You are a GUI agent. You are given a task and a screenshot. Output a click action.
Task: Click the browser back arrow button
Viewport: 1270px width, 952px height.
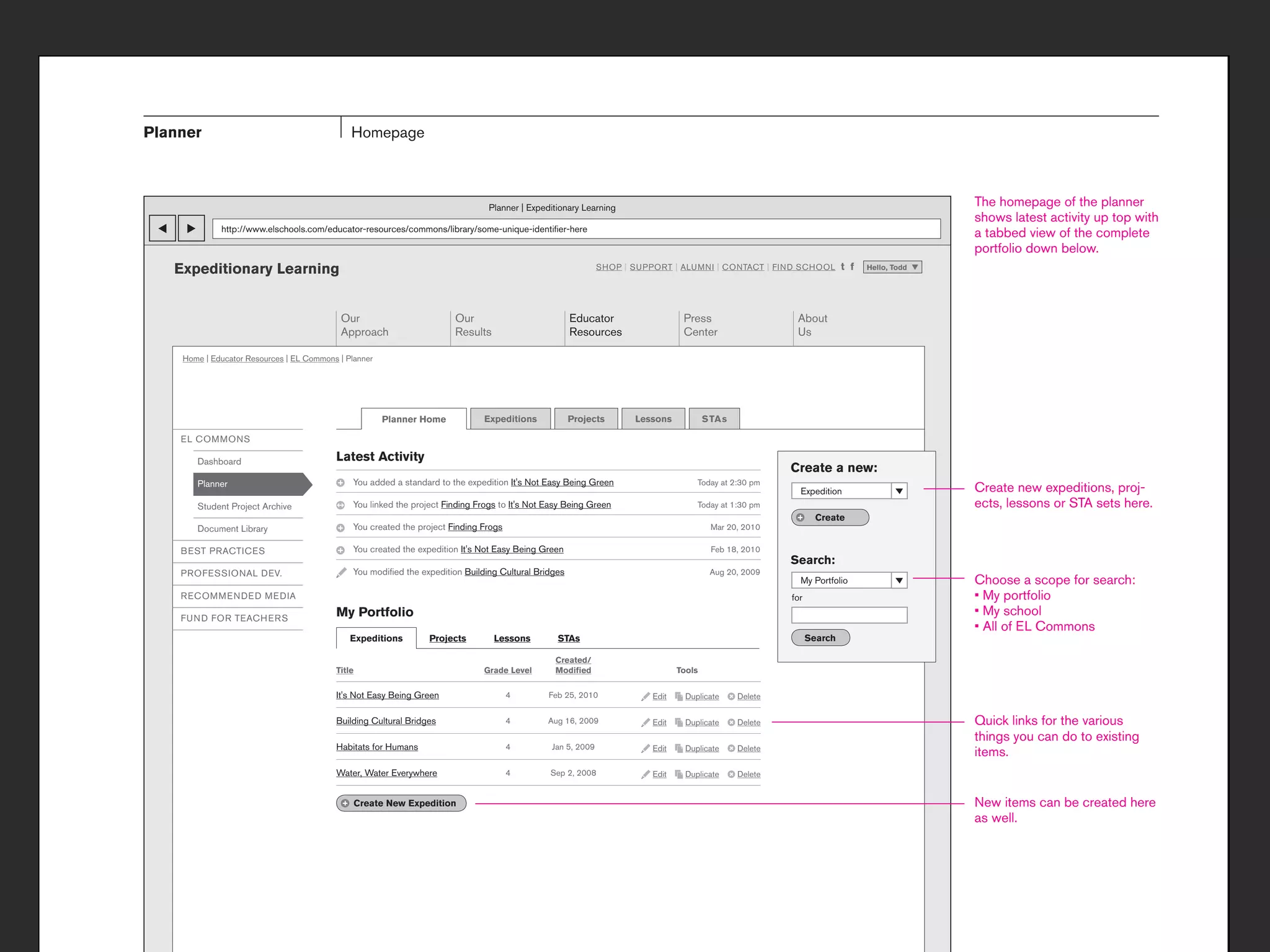[x=162, y=229]
